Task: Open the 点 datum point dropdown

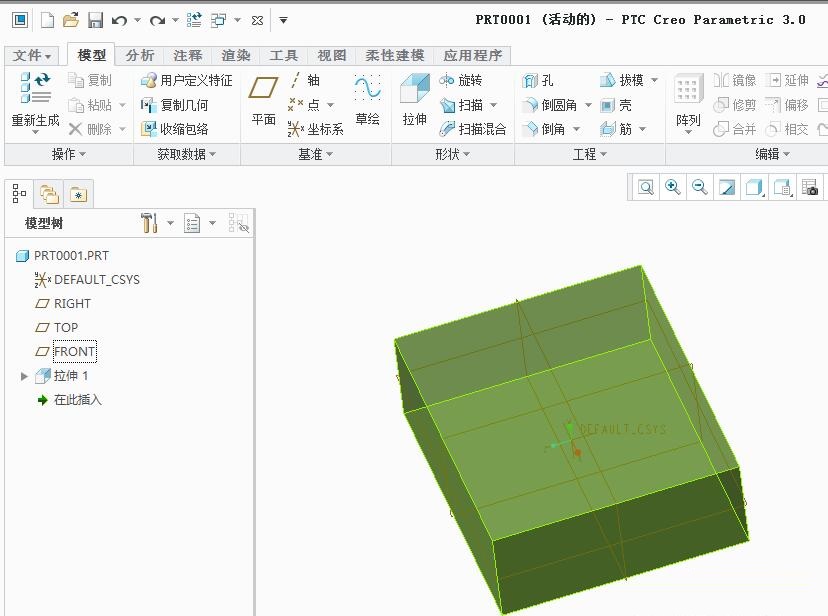Action: coord(330,105)
